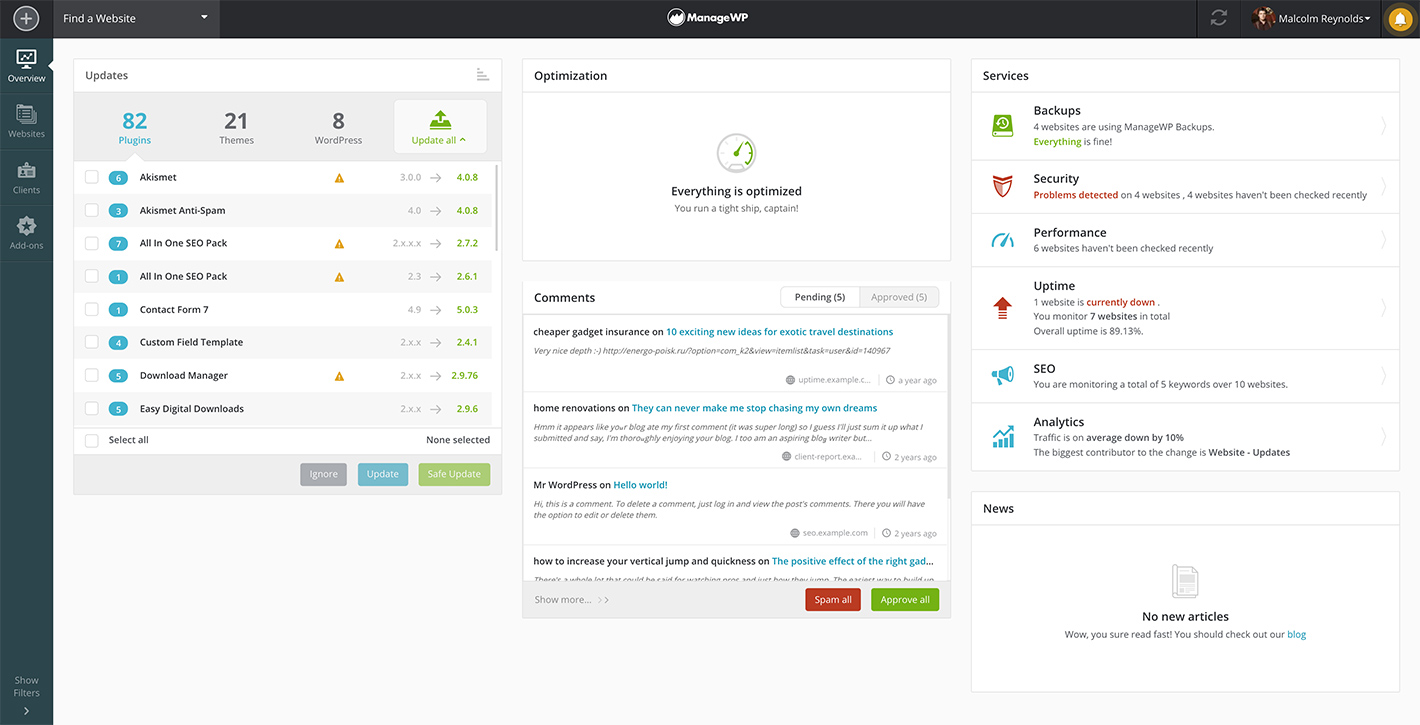The height and width of the screenshot is (725, 1420).
Task: Click the Spam all button
Action: tap(833, 600)
